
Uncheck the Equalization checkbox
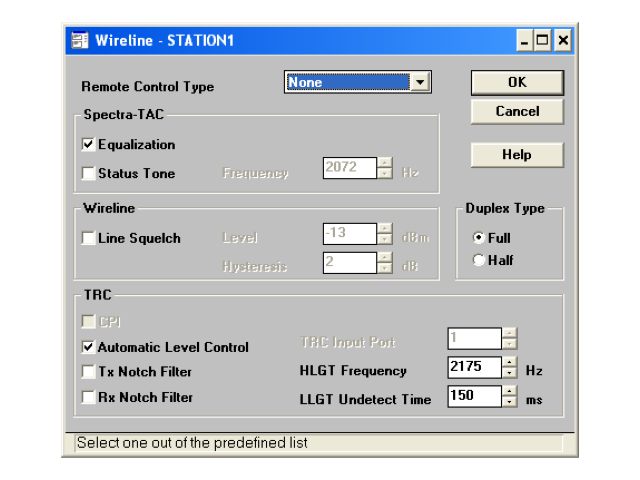(89, 145)
